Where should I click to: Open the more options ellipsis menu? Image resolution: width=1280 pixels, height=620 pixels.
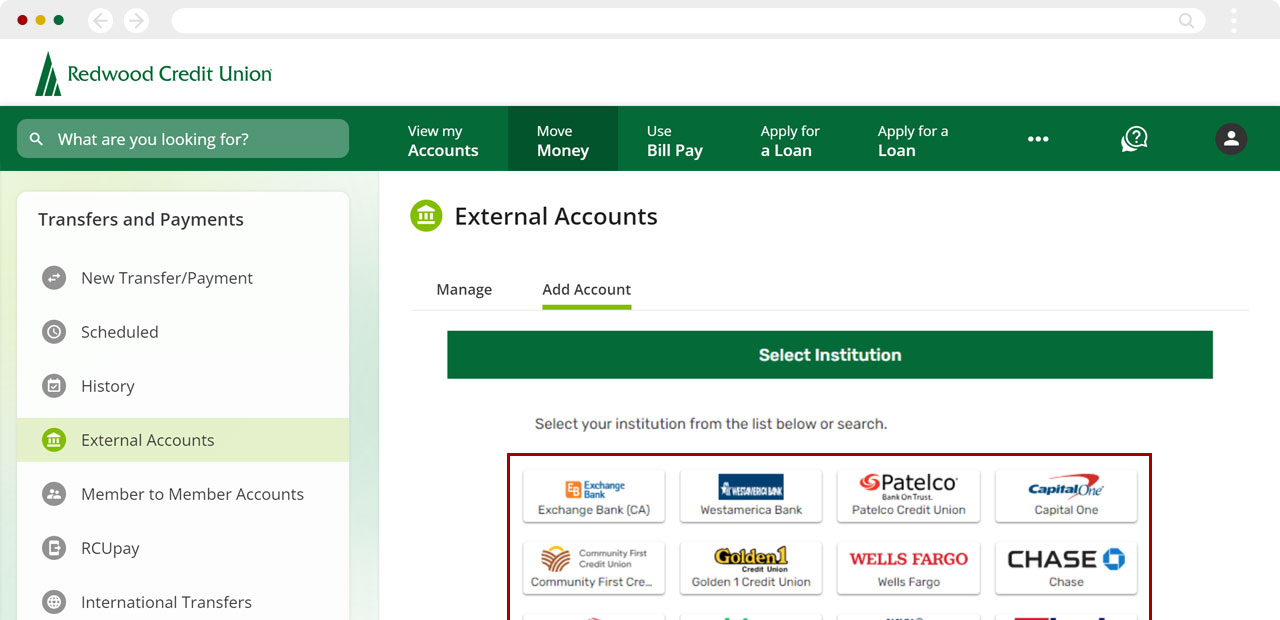click(1038, 139)
